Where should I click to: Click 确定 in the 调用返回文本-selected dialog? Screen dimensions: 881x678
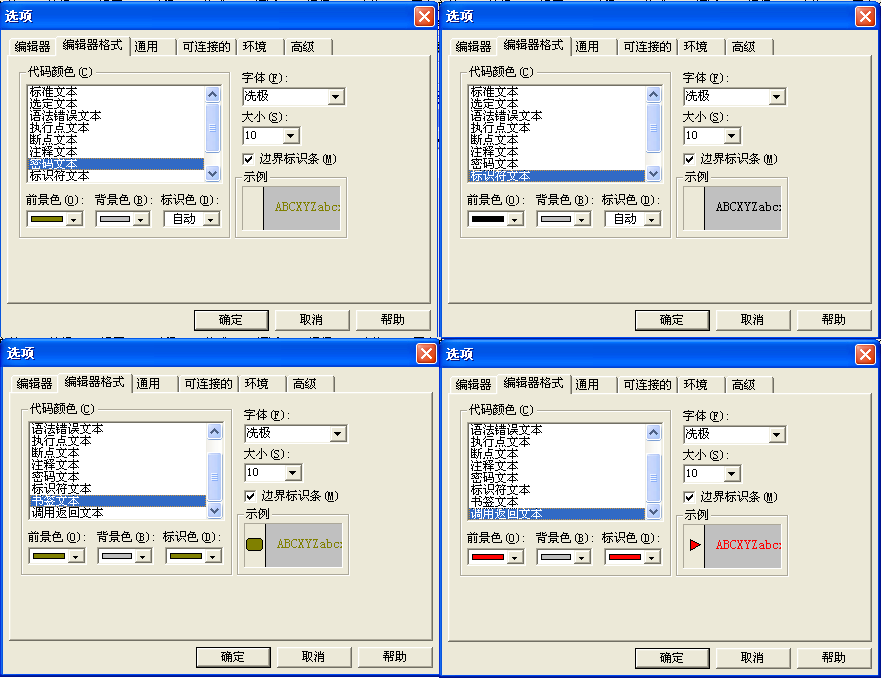[672, 658]
